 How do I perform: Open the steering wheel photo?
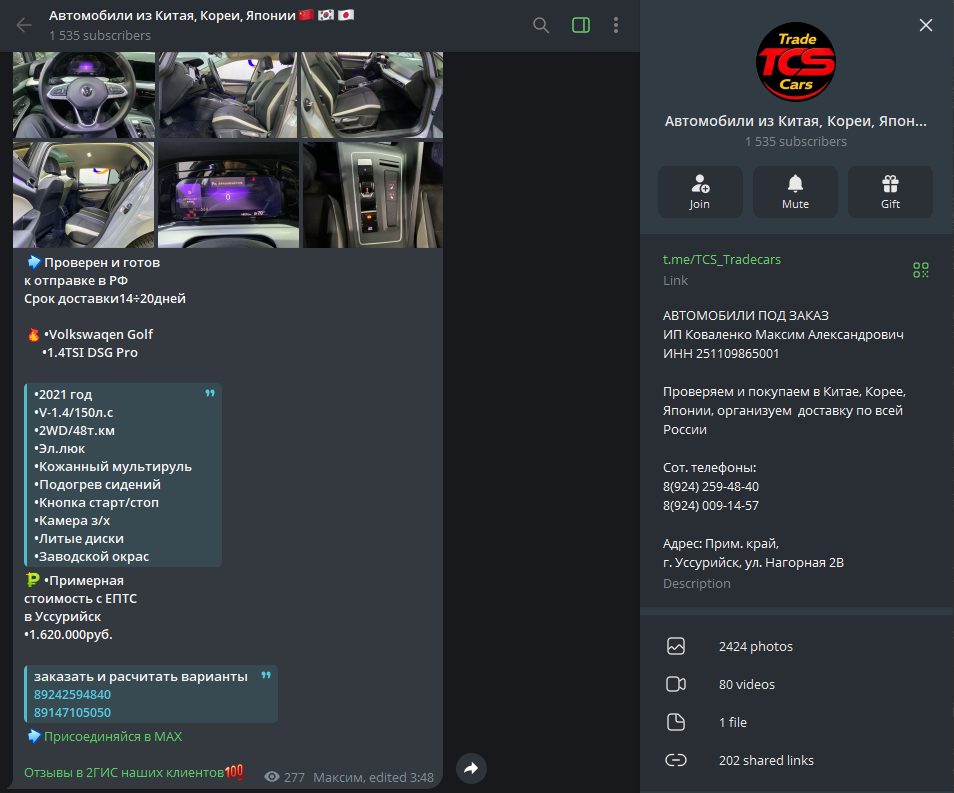pos(84,95)
